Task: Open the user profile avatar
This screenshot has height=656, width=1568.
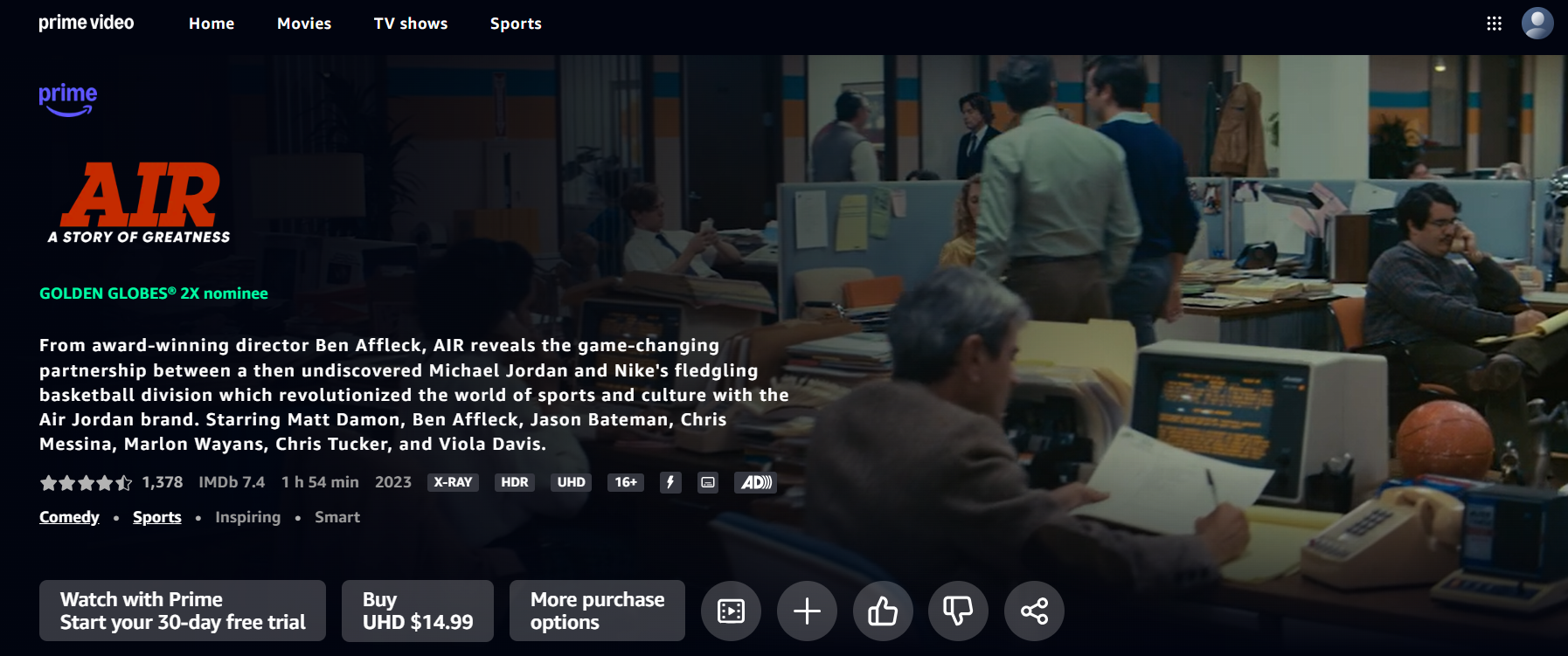Action: tap(1537, 24)
